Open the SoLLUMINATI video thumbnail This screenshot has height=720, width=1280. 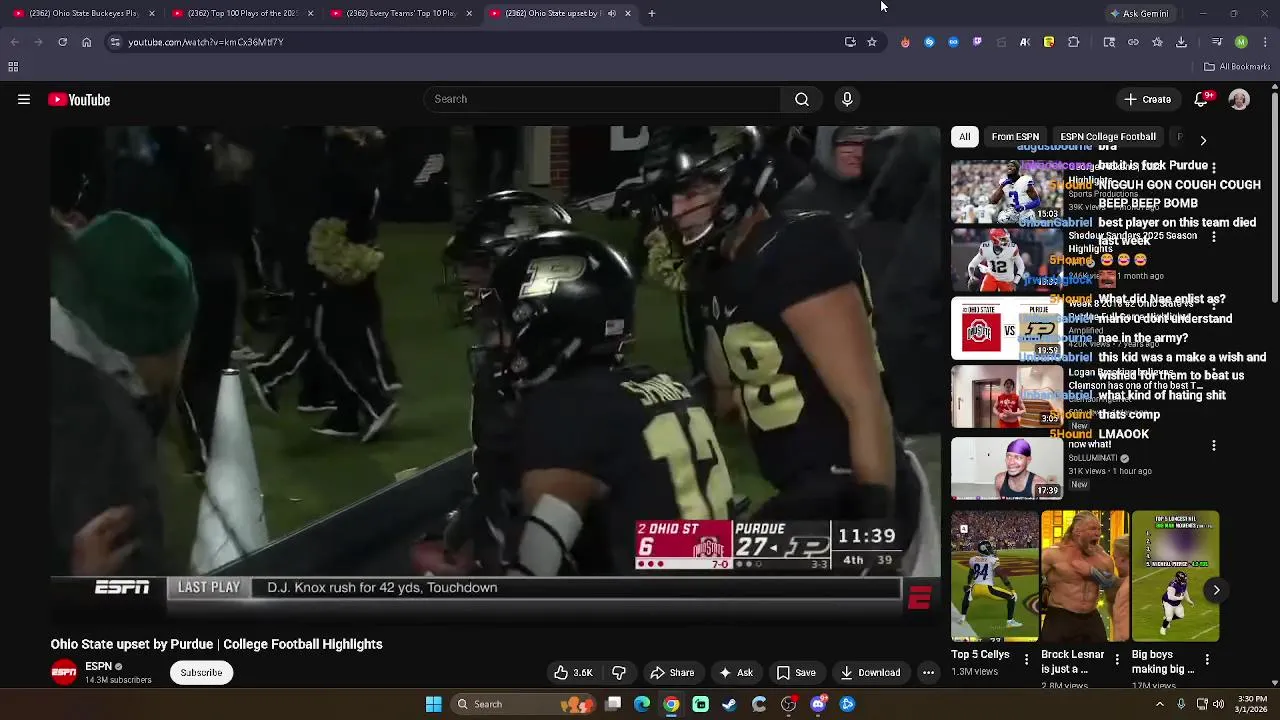coord(1007,468)
